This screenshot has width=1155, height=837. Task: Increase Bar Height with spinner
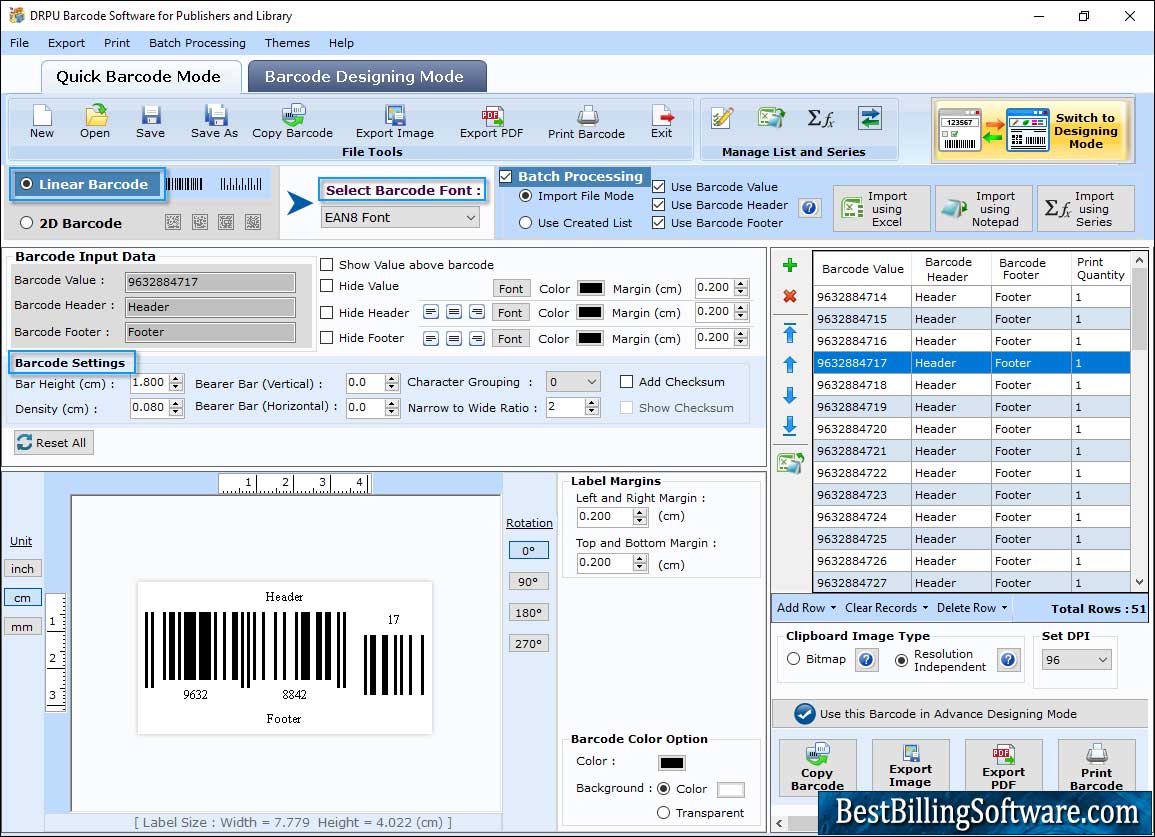(175, 379)
